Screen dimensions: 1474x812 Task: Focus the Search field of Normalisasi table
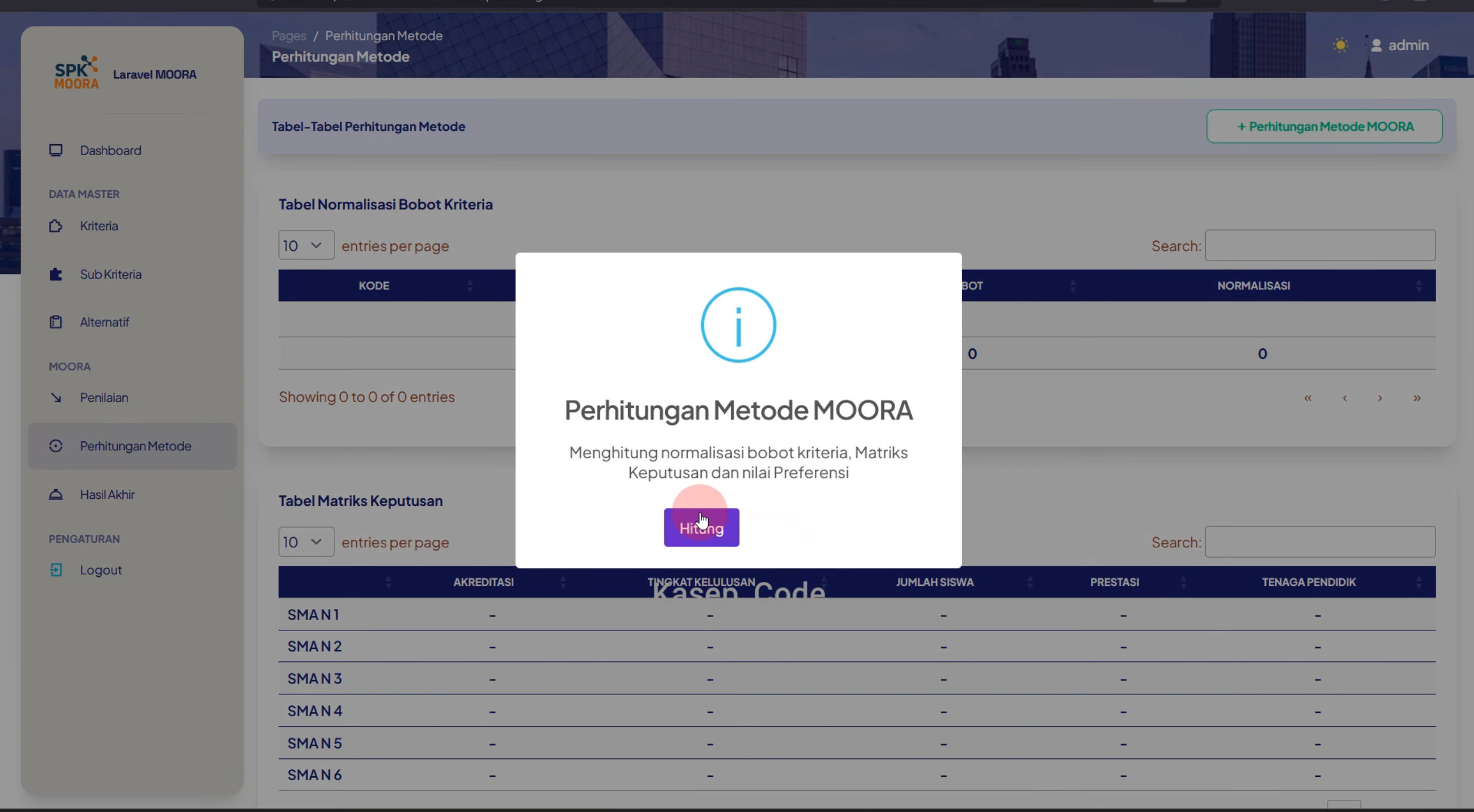(x=1320, y=246)
